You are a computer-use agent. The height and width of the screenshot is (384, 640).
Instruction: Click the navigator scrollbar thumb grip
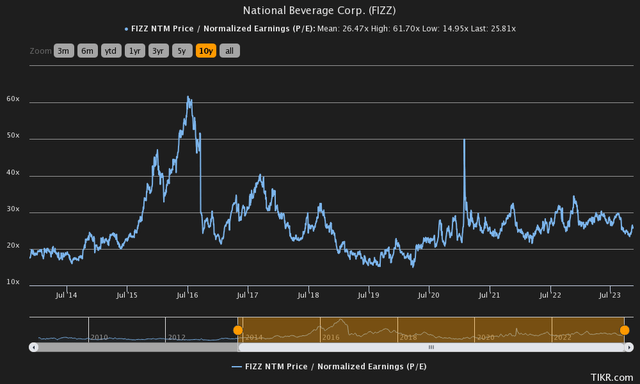point(431,347)
